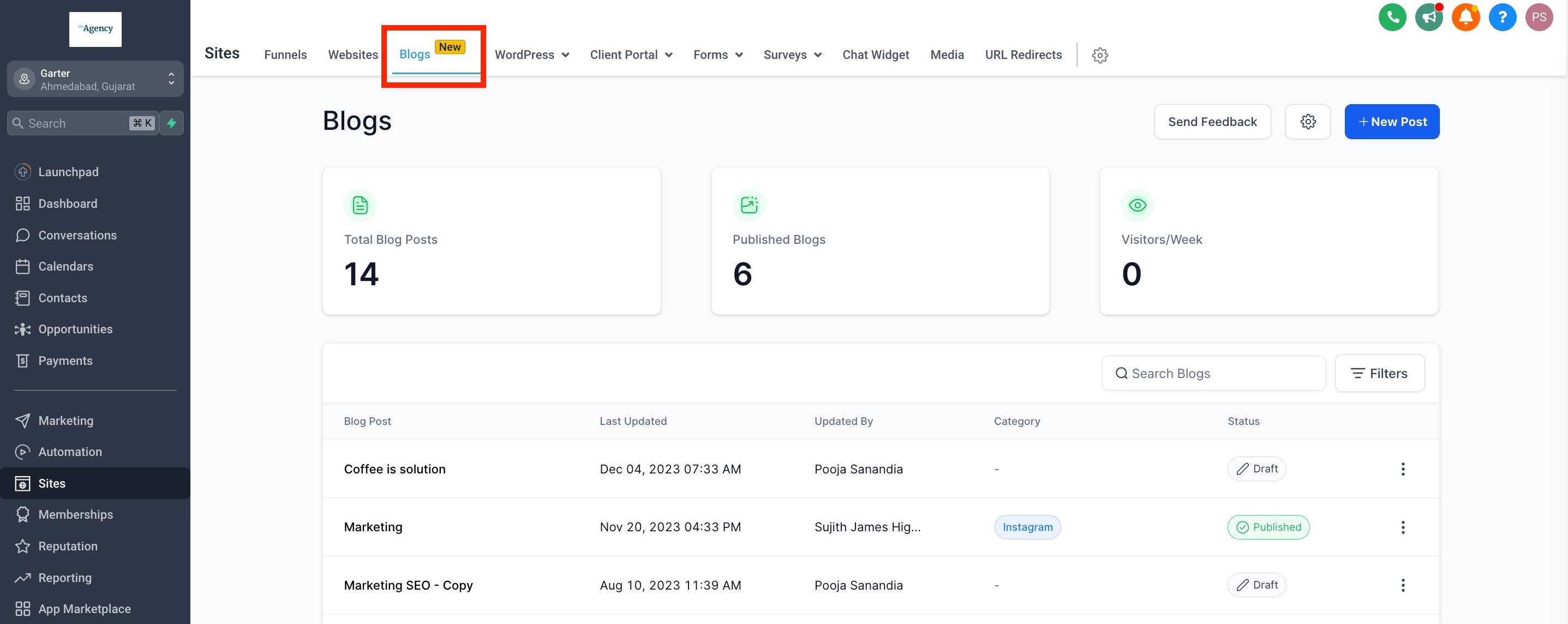Click the green phone dialer icon
Image resolution: width=1568 pixels, height=624 pixels.
[1392, 17]
